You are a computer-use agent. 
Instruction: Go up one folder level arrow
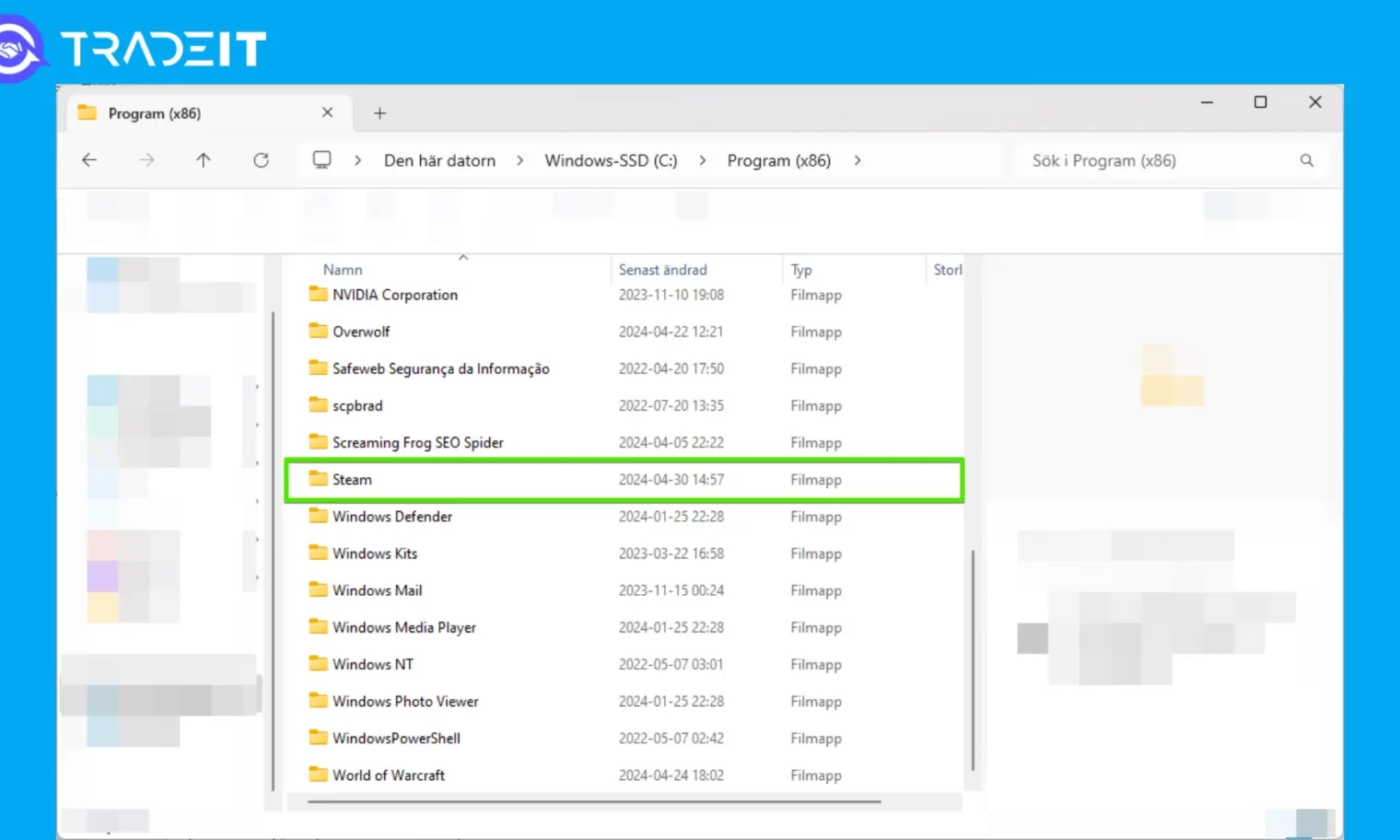coord(204,160)
